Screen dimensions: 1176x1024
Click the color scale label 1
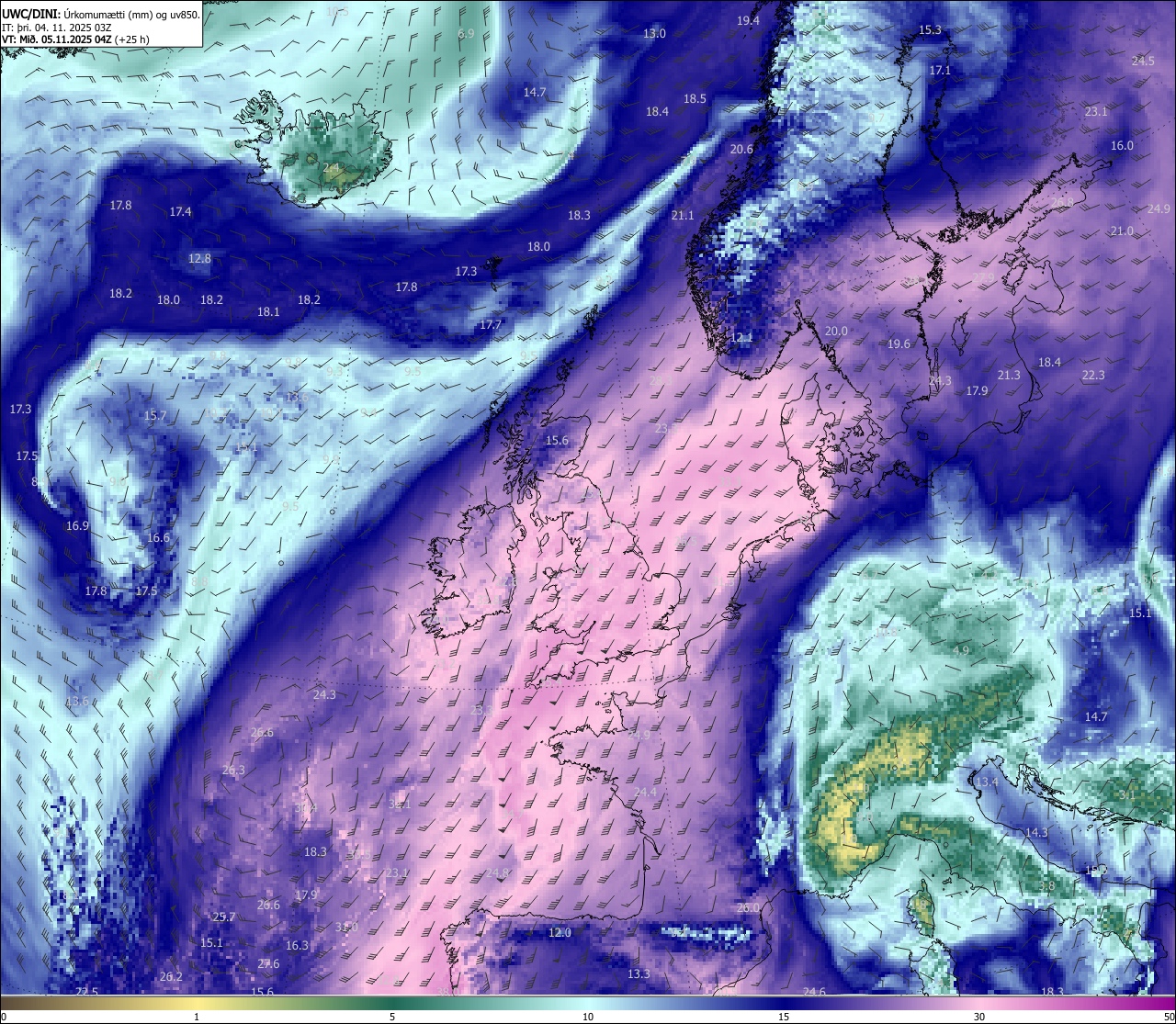coord(197,1017)
